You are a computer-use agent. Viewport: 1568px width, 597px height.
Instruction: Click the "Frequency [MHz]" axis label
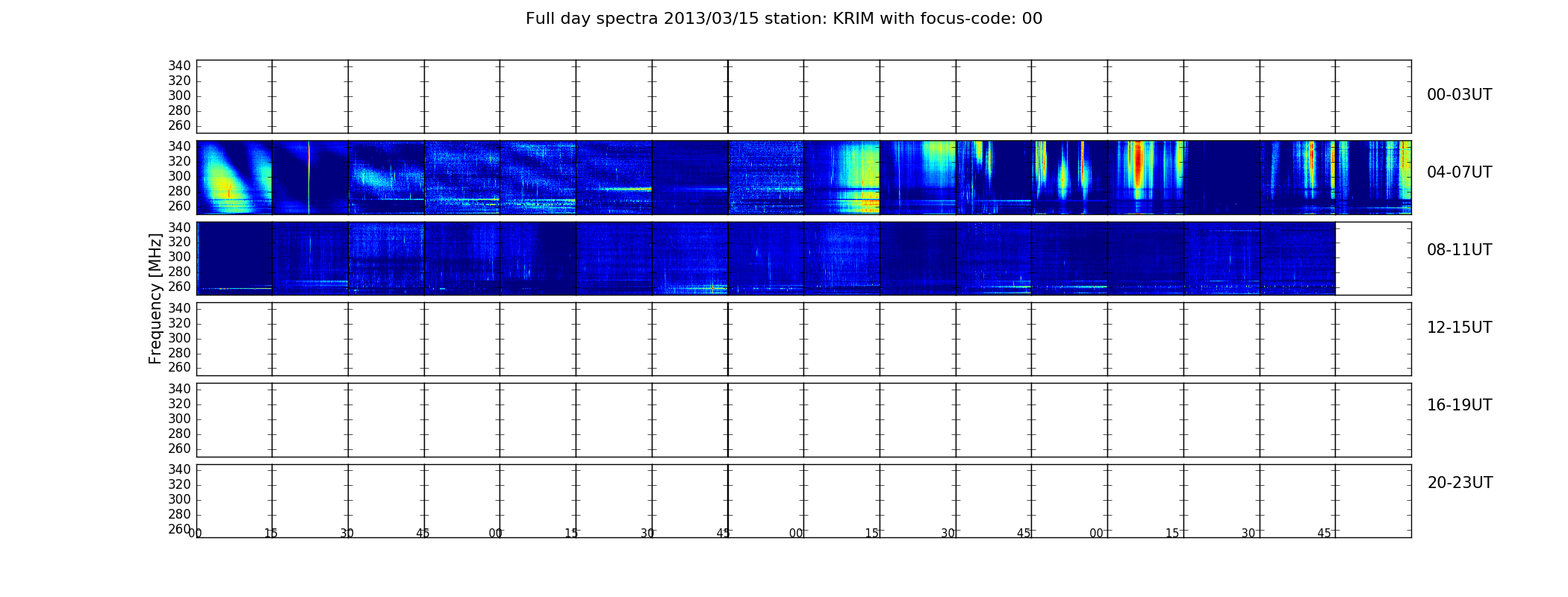click(x=155, y=298)
